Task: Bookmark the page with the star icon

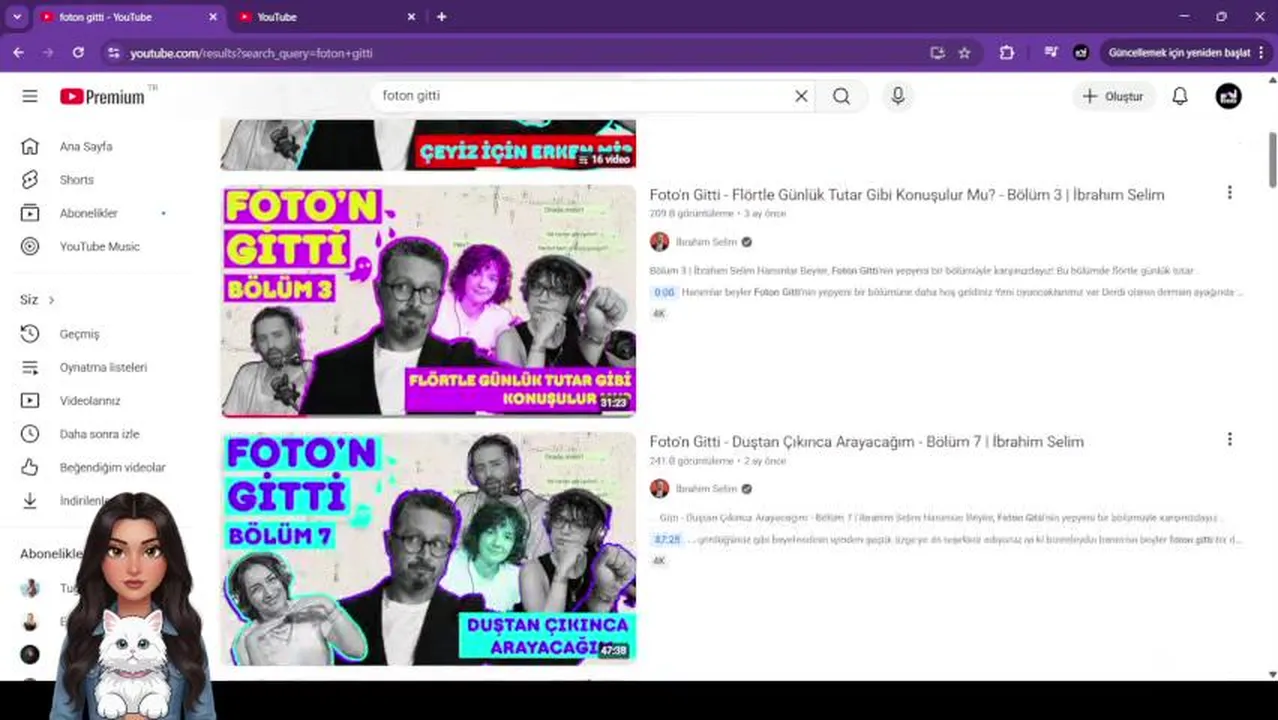Action: [964, 53]
